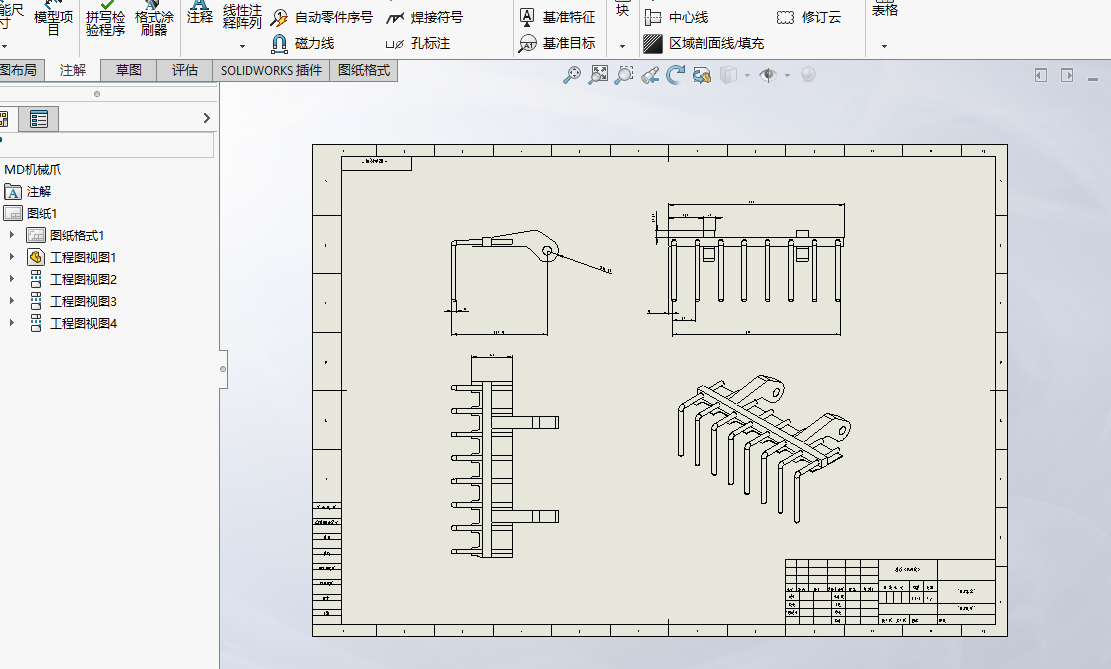Select the 工程图视图1 tree item
This screenshot has height=669, width=1111.
click(x=72, y=257)
